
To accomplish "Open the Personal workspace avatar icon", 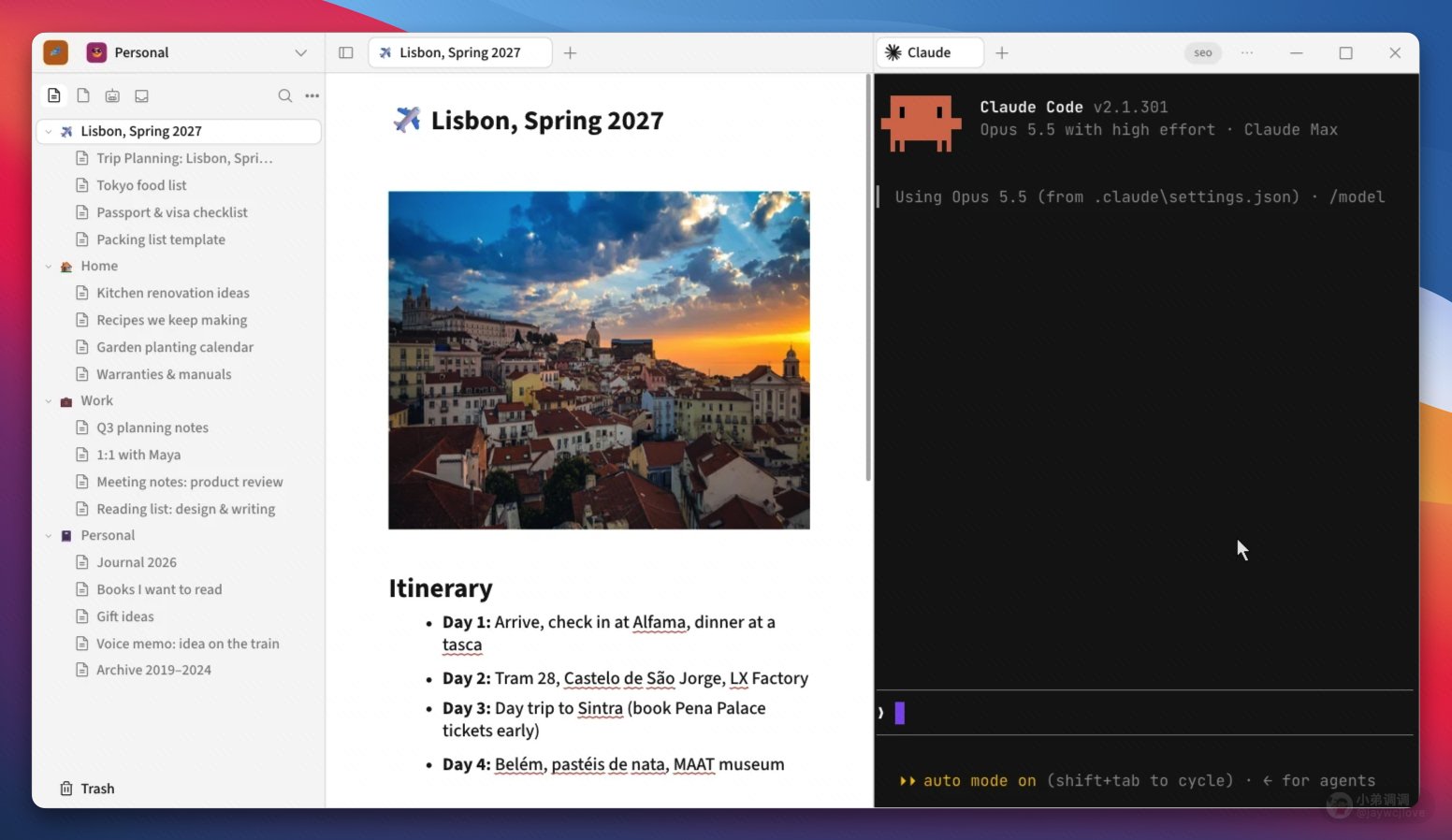I will point(96,52).
